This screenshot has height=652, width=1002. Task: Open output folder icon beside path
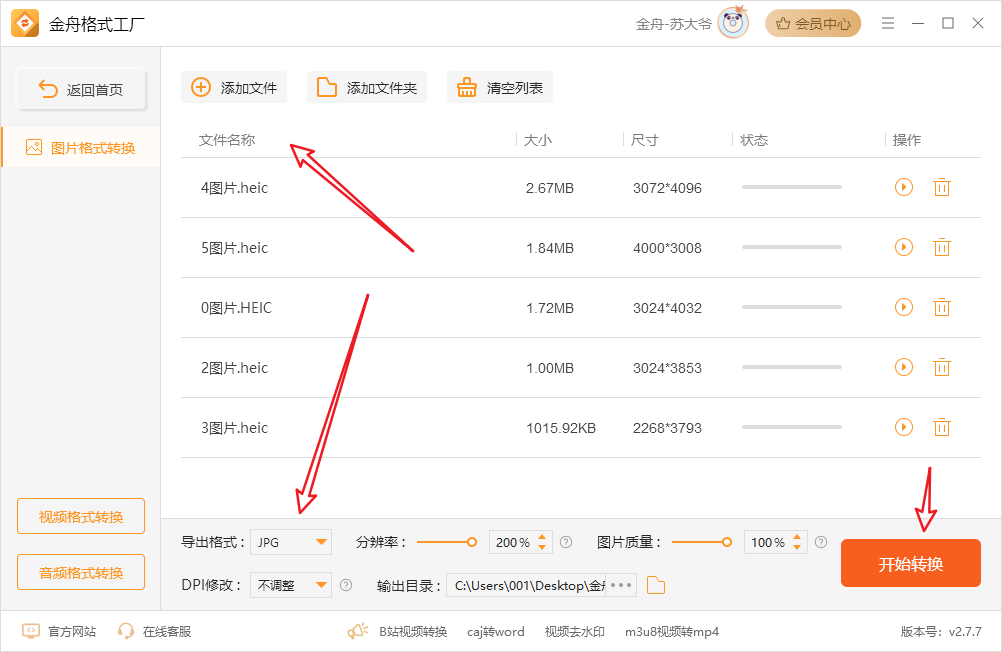point(656,585)
